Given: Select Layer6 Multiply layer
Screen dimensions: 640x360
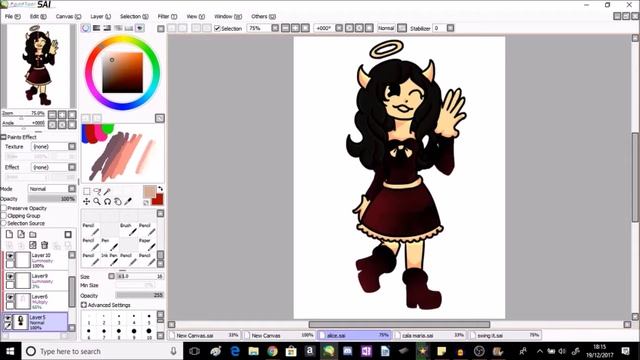Looking at the screenshot, I should coord(37,301).
